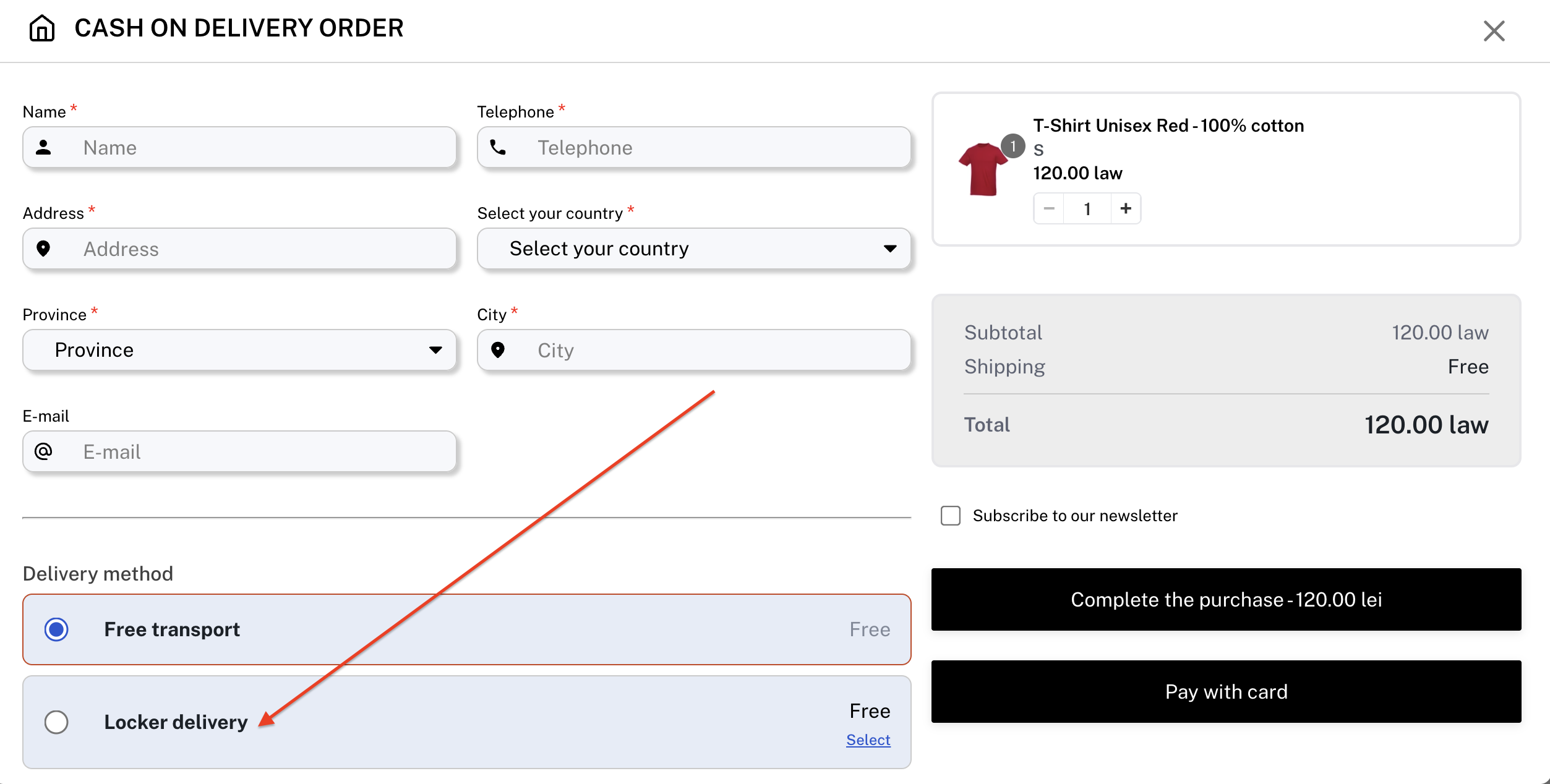The image size is (1550, 784).
Task: Click the red T-shirt product thumbnail
Action: point(983,169)
